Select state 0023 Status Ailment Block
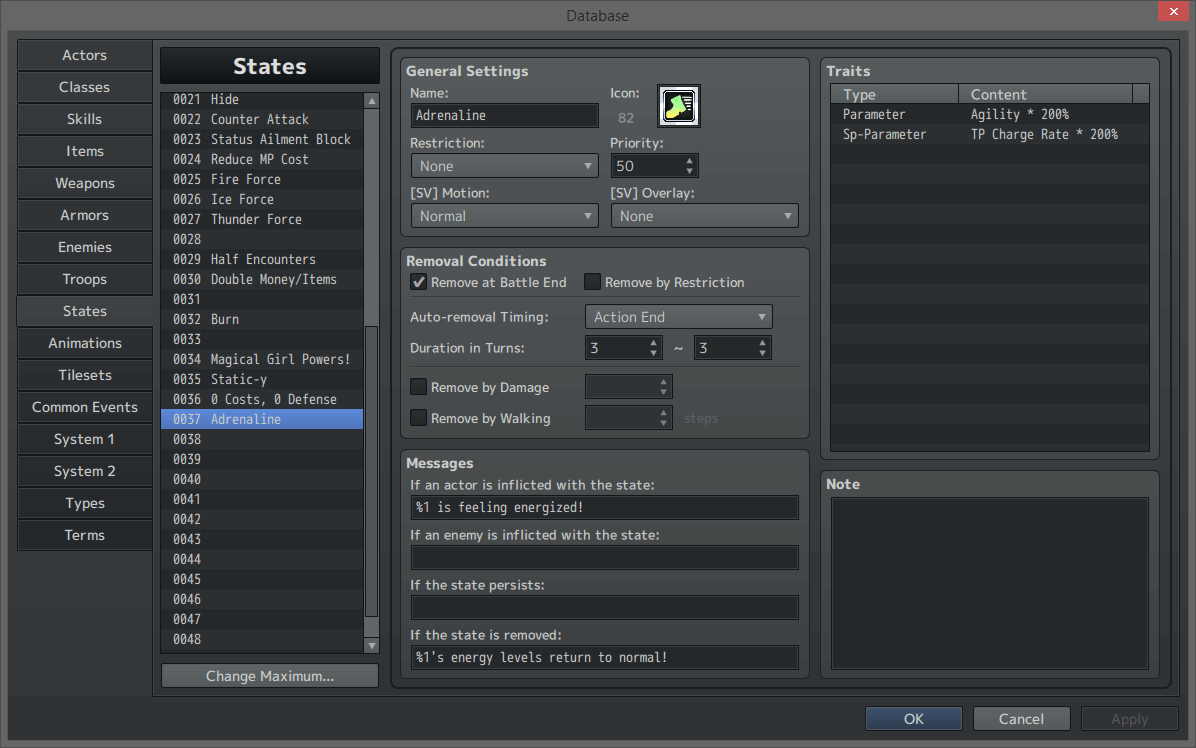This screenshot has height=748, width=1196. [x=262, y=140]
